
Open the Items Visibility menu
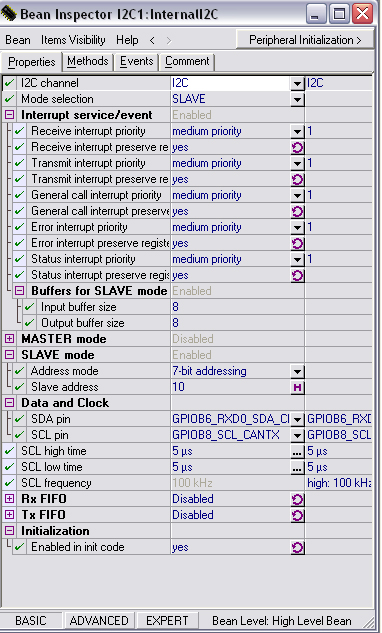coord(73,40)
